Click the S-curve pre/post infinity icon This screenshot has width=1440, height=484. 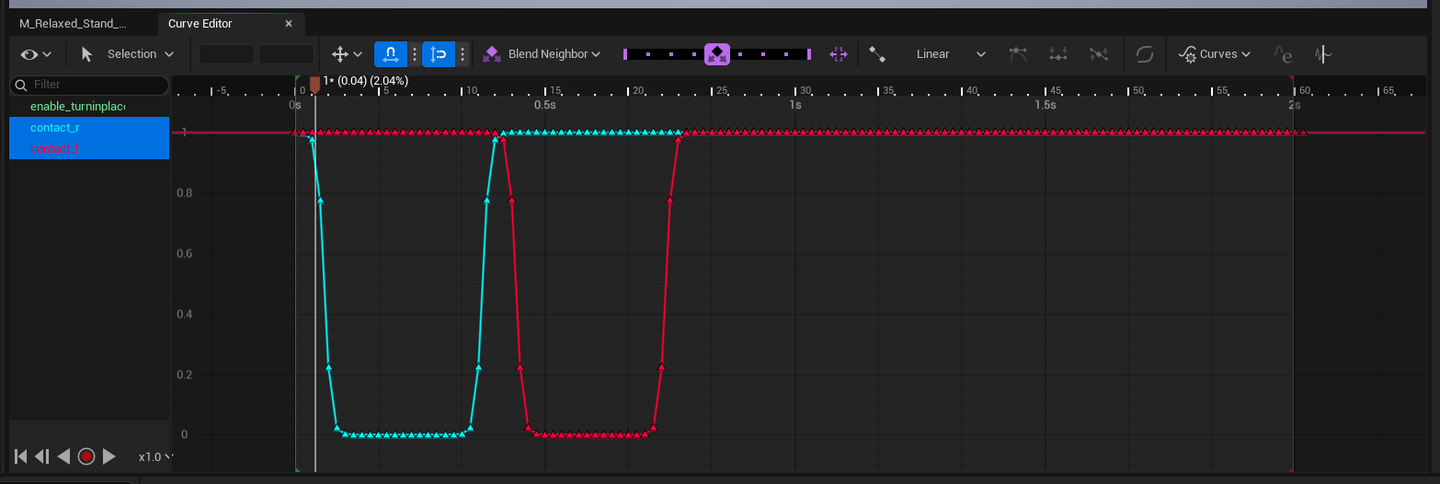pos(1145,54)
